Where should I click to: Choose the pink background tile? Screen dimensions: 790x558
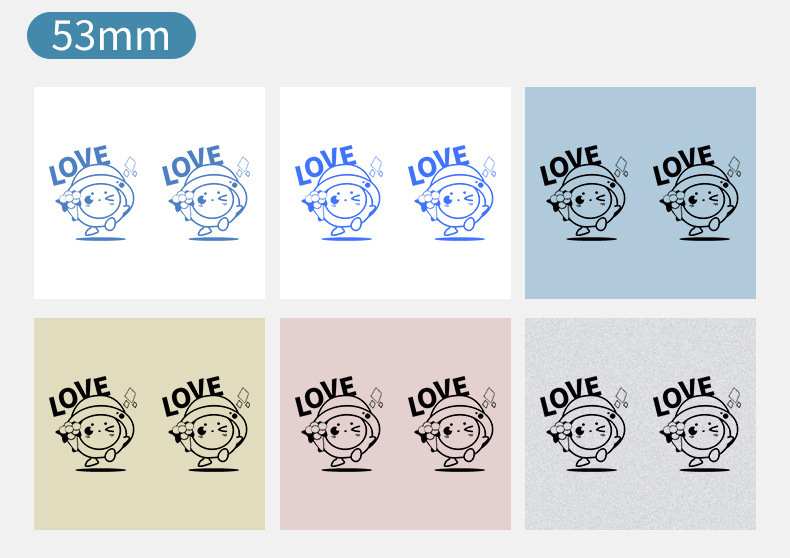[x=396, y=424]
